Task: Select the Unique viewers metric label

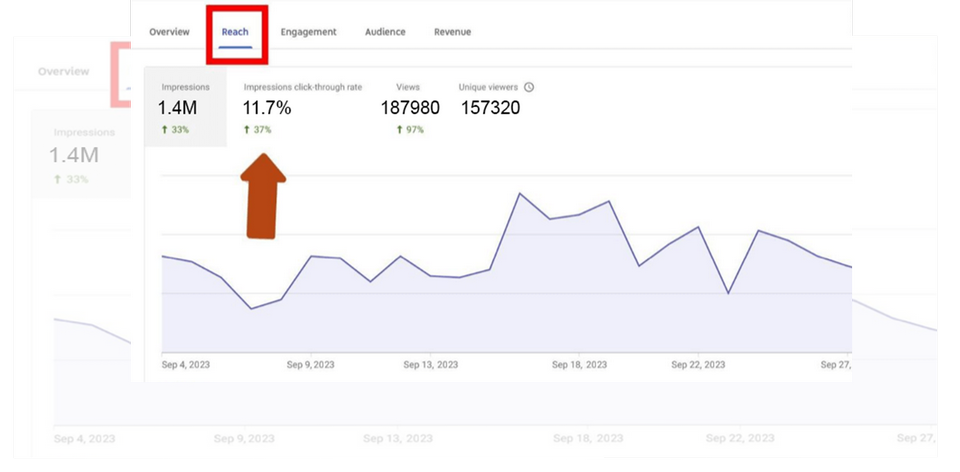Action: point(488,87)
